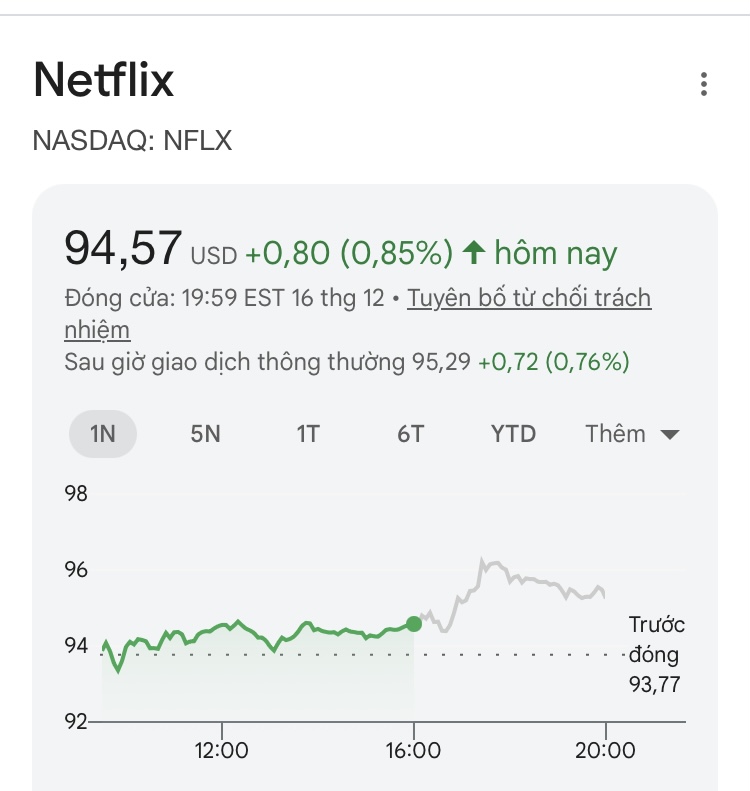
Task: Click the arrow next to Thêm
Action: [670, 435]
